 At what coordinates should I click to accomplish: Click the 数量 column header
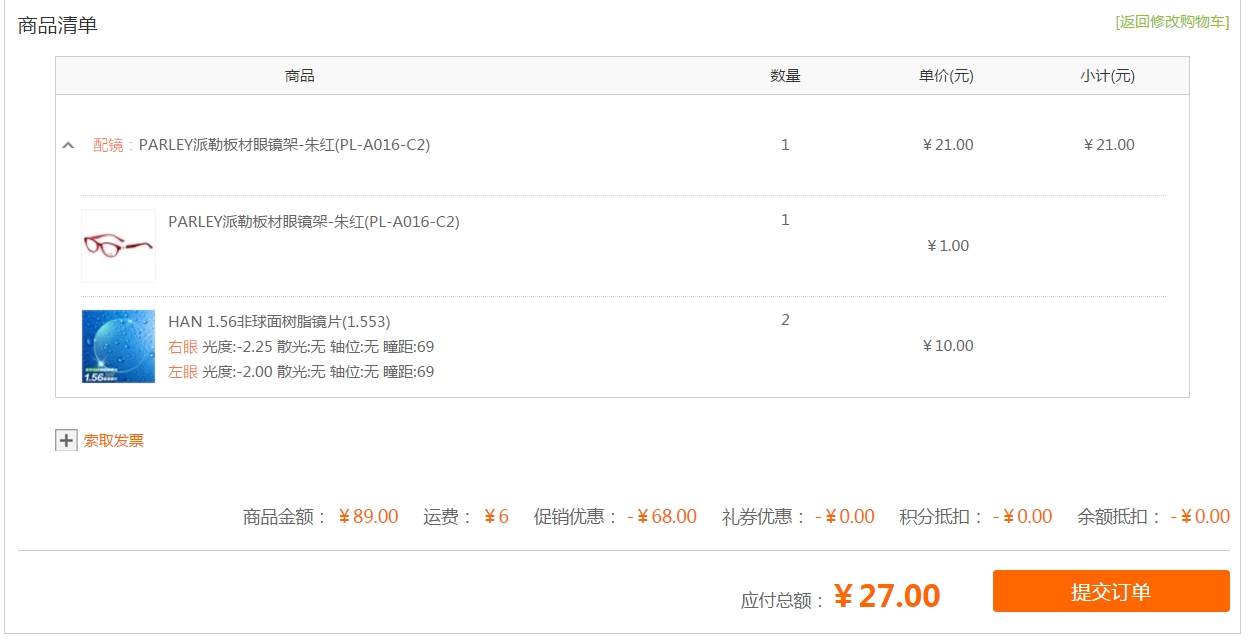[x=785, y=76]
